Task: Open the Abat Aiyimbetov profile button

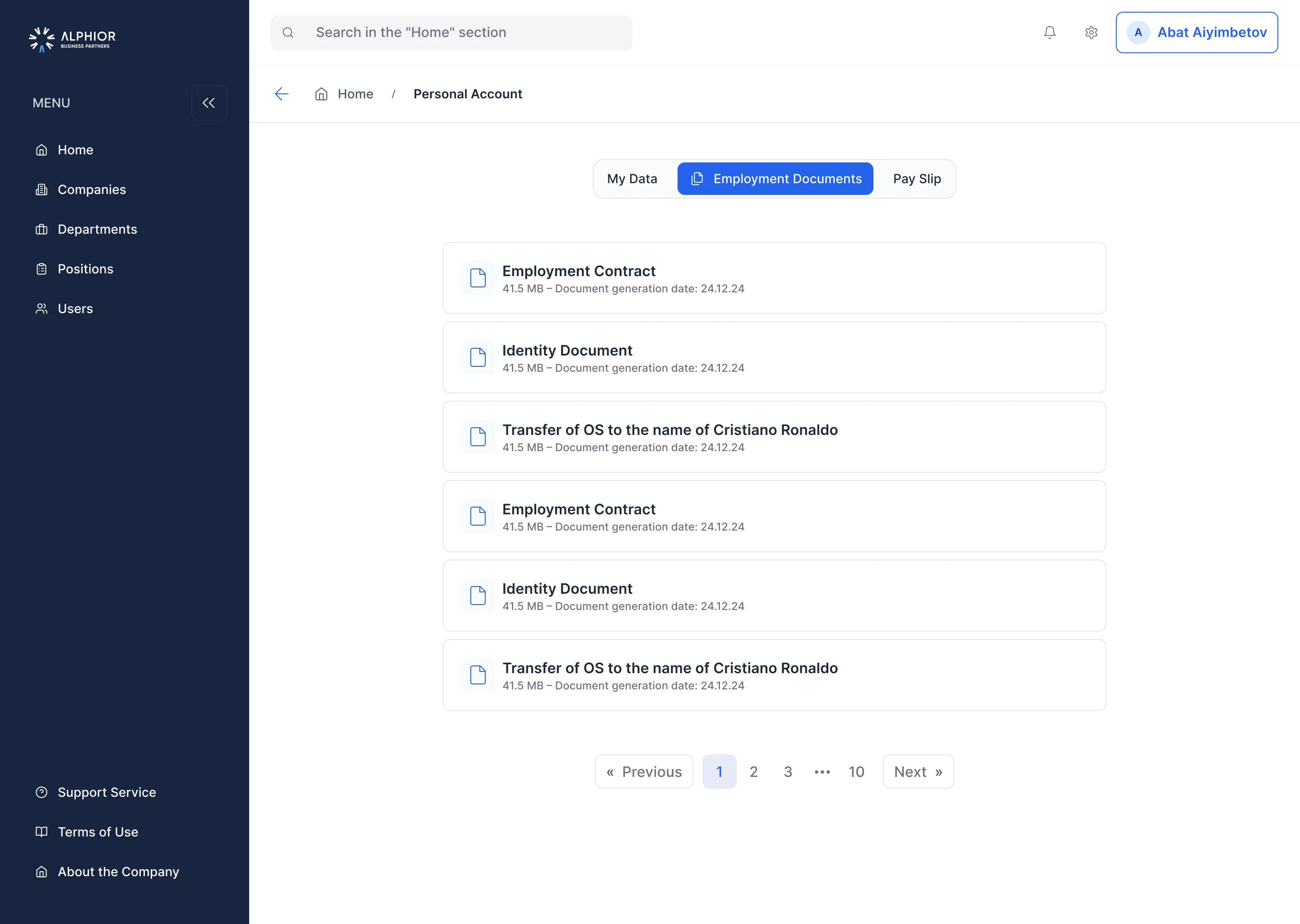Action: [1197, 32]
